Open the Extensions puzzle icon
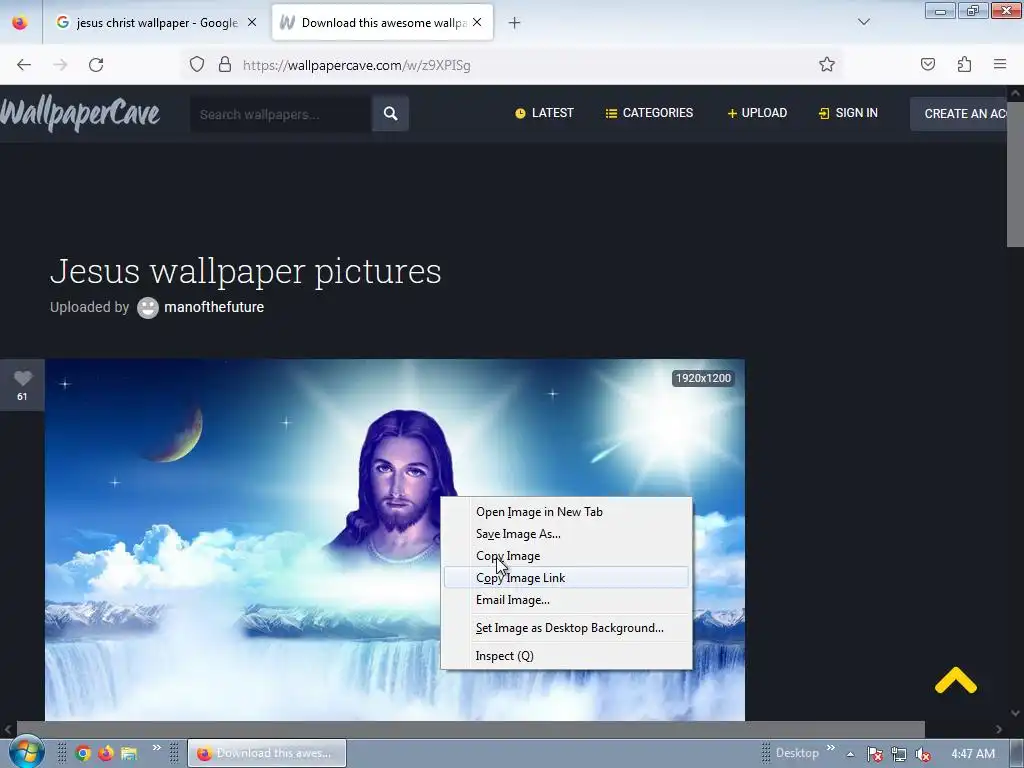This screenshot has height=768, width=1024. pos(964,64)
